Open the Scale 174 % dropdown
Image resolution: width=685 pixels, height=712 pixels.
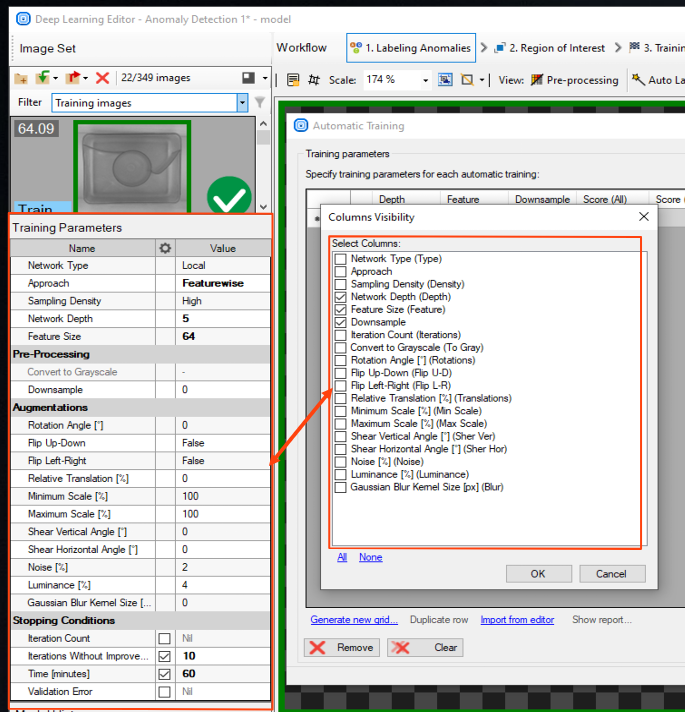(x=425, y=80)
